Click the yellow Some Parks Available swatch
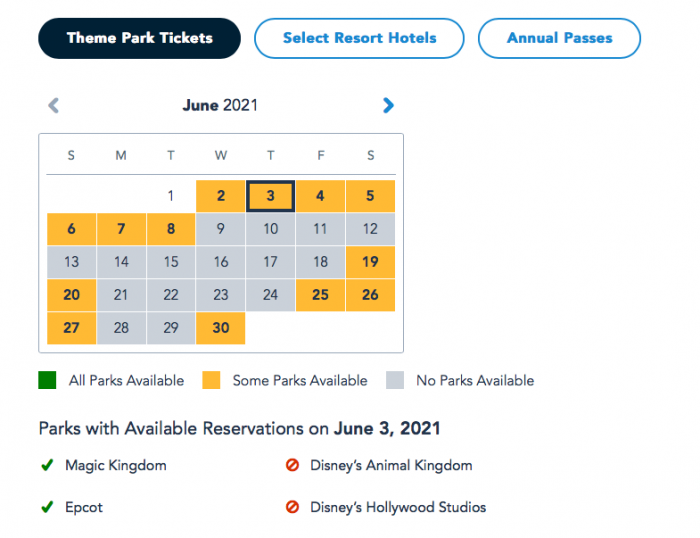The height and width of the screenshot is (538, 700). coord(210,380)
